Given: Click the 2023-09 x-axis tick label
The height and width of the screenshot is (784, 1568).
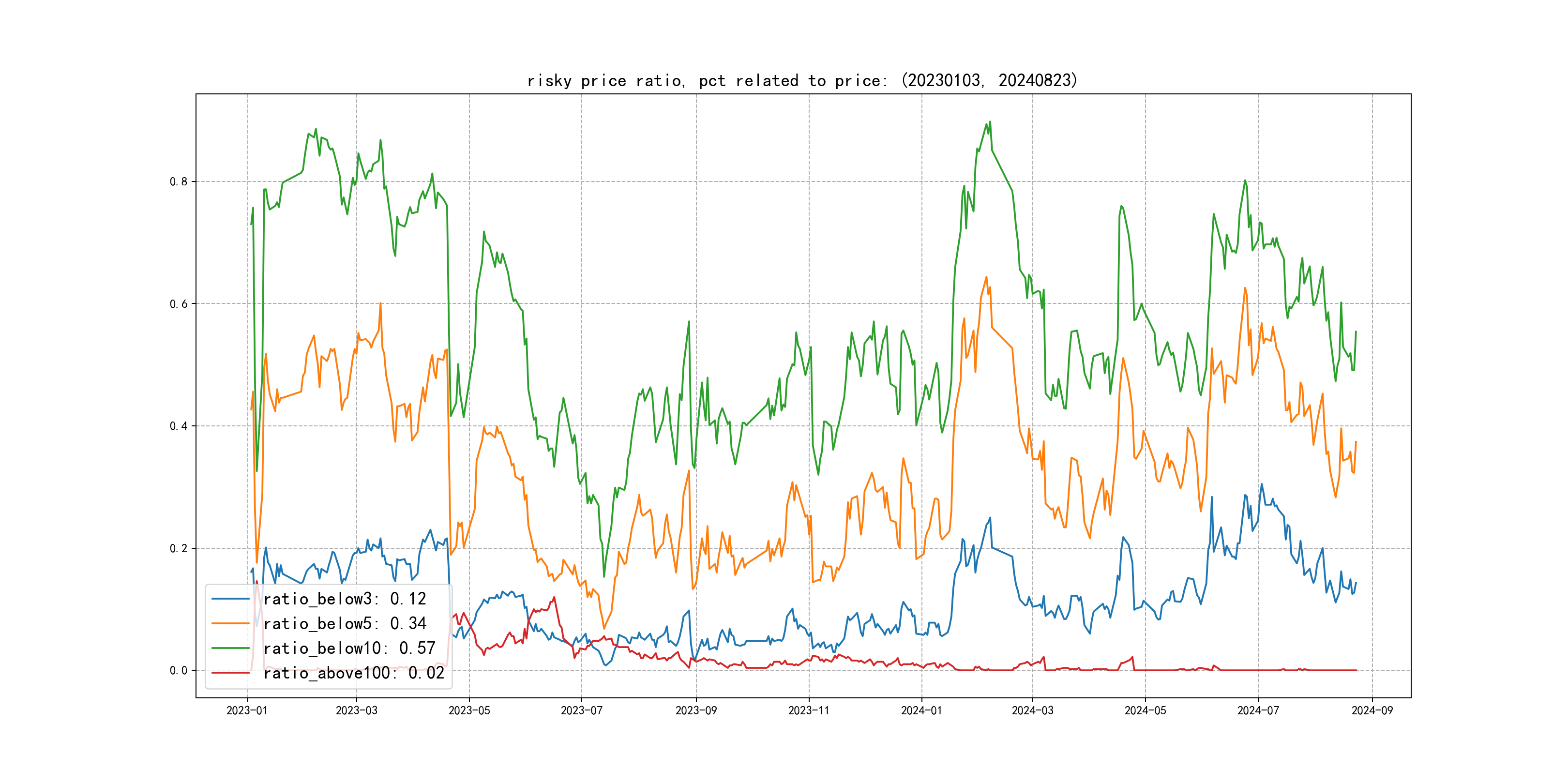Looking at the screenshot, I should pos(696,710).
